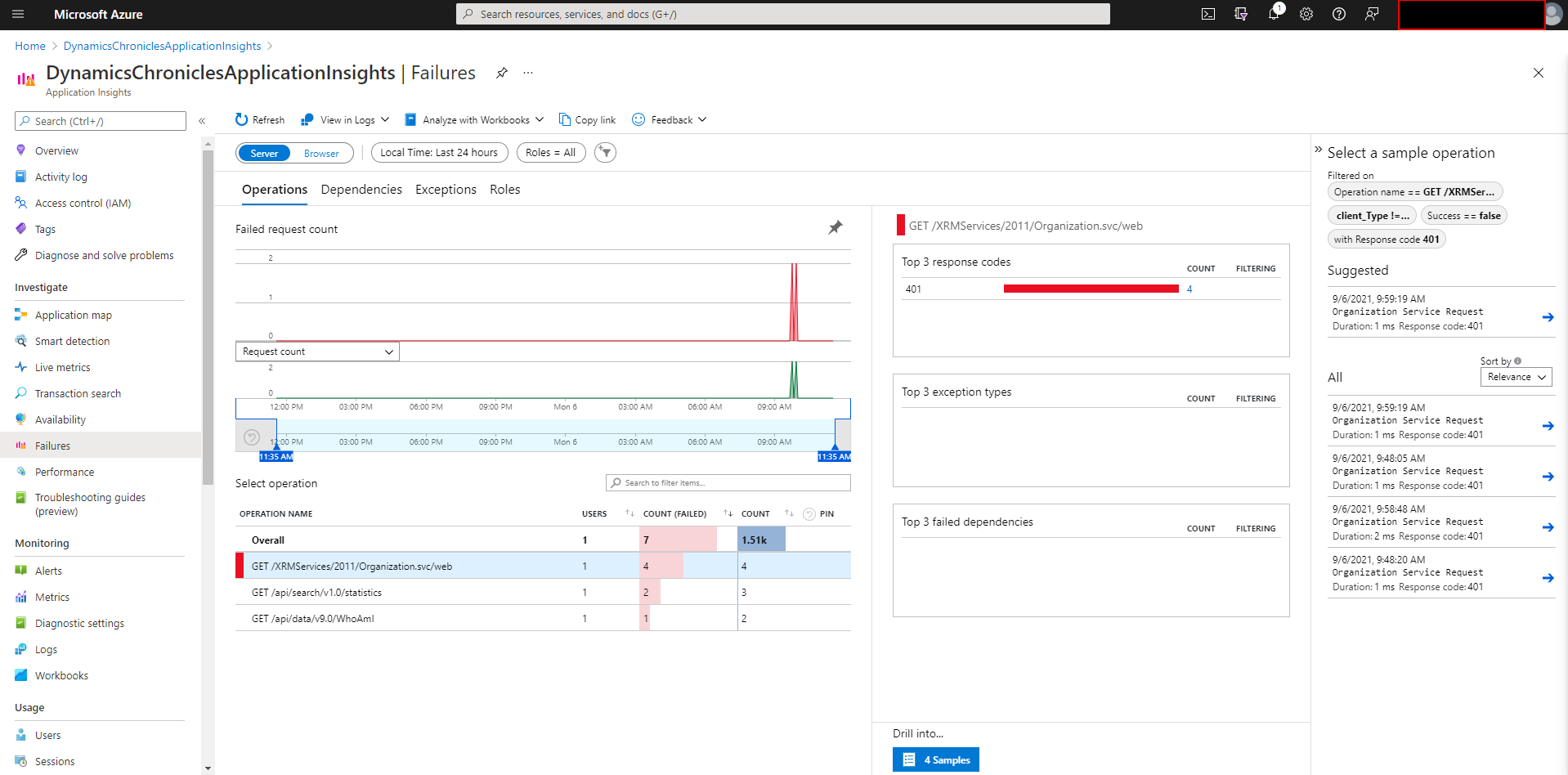Select GET /api/data/v9.0/WhoAmI operation row
Screen dimensions: 1568x775
[543, 618]
